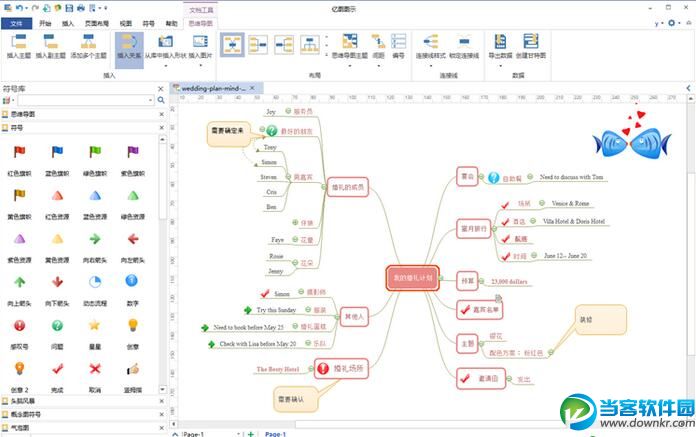The height and width of the screenshot is (437, 696).
Task: Open the dropdown arrow under 插入图片
Action: 200,66
